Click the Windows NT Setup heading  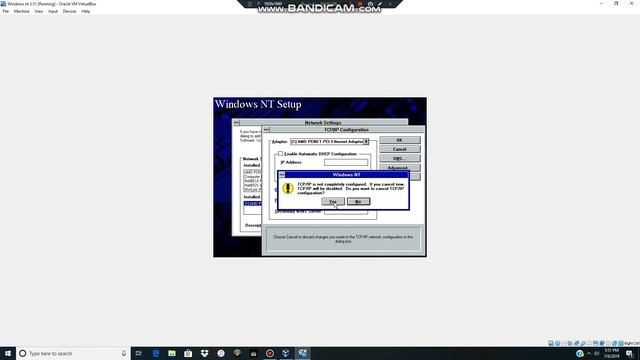pos(258,104)
